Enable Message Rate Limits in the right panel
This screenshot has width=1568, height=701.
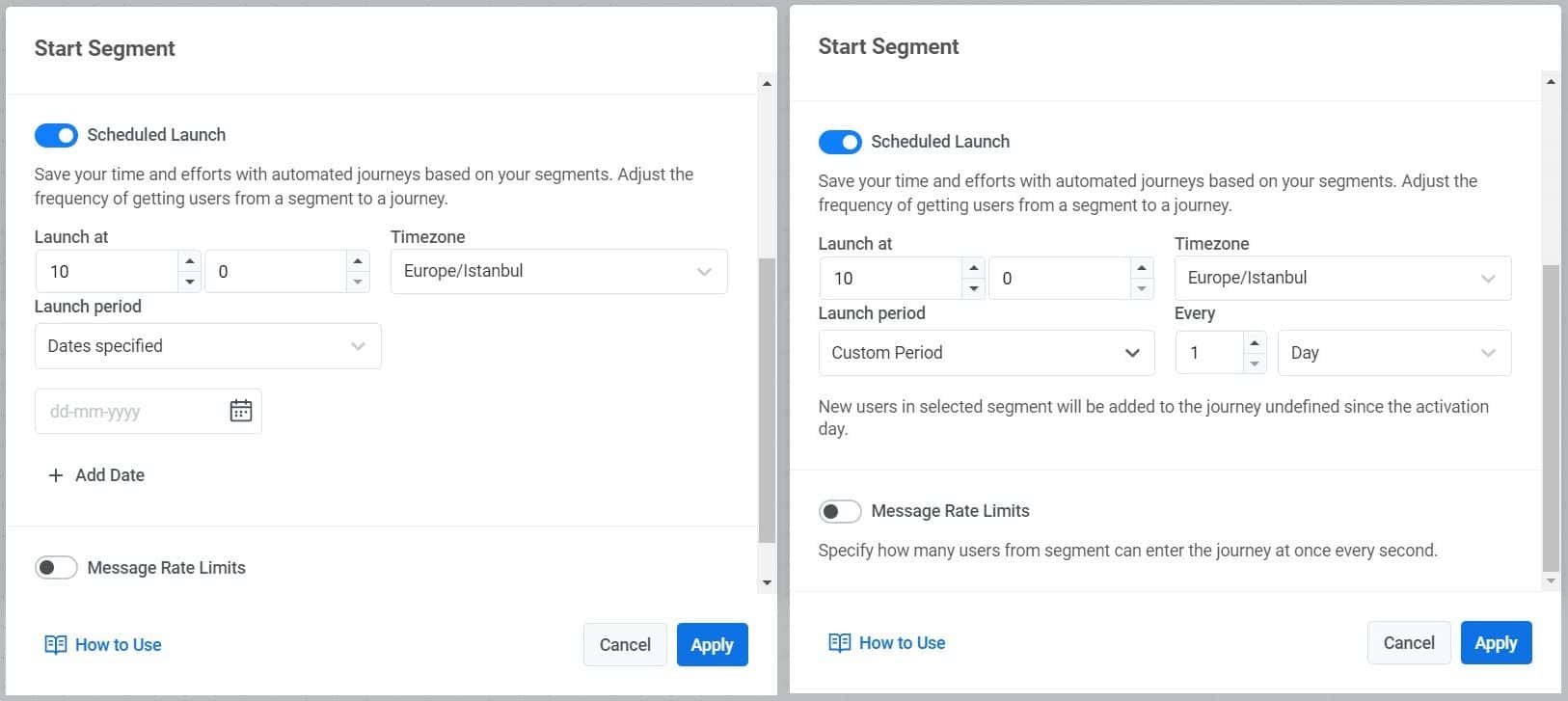(840, 511)
